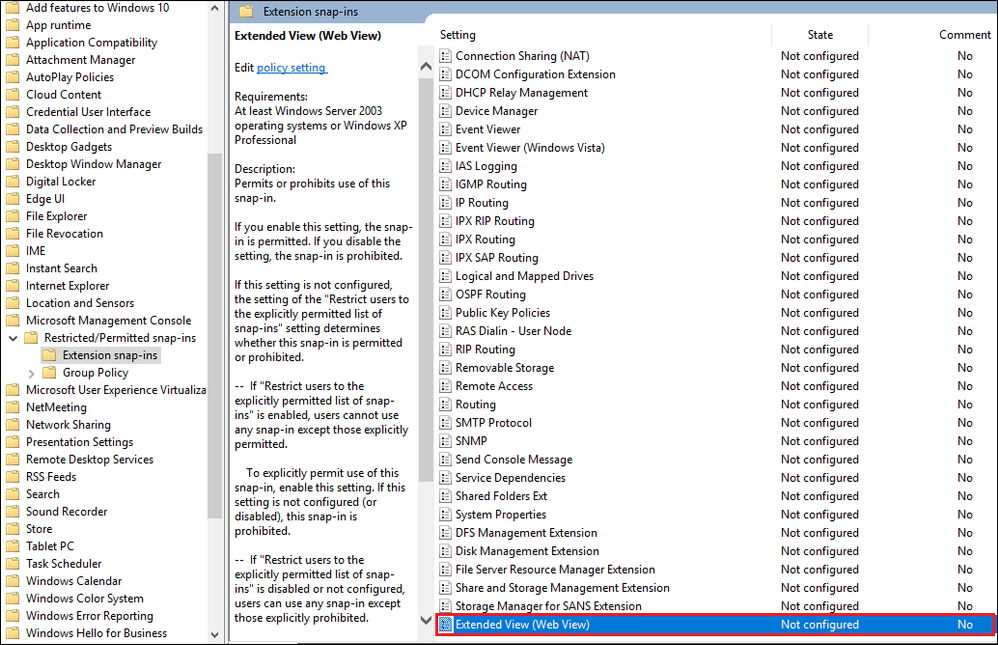Select Microsoft User Experience Virtualization folder
Screen dimensions: 998x645
[116, 390]
